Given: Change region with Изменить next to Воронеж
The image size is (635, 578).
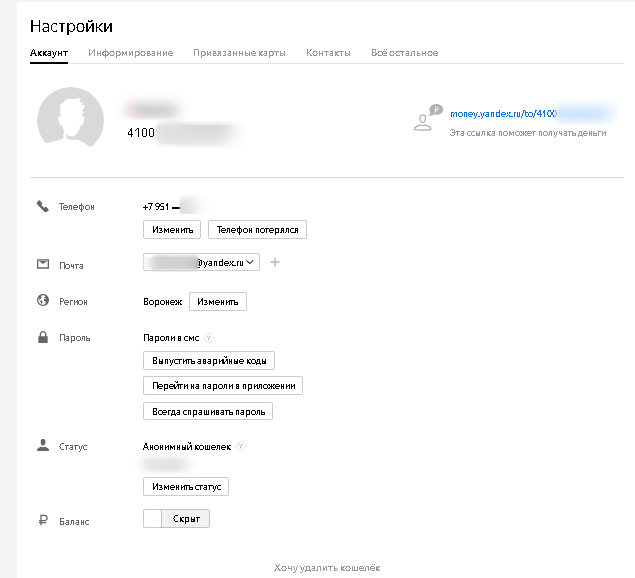Looking at the screenshot, I should tap(218, 302).
